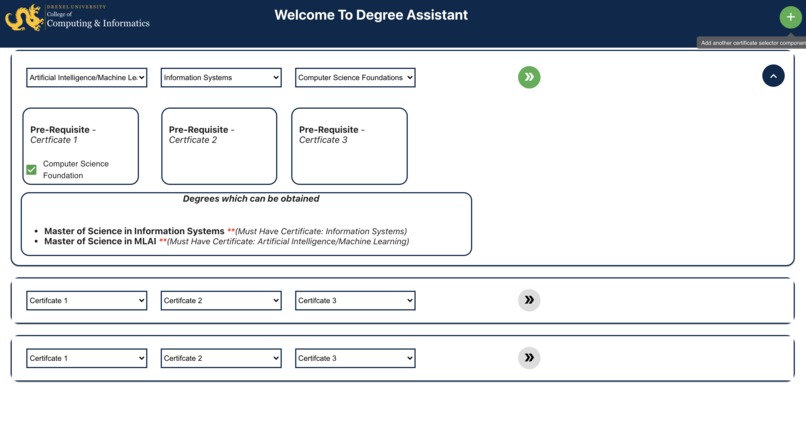Image resolution: width=806 pixels, height=437 pixels.
Task: Click the Drexel dragon logo
Action: [x=24, y=17]
